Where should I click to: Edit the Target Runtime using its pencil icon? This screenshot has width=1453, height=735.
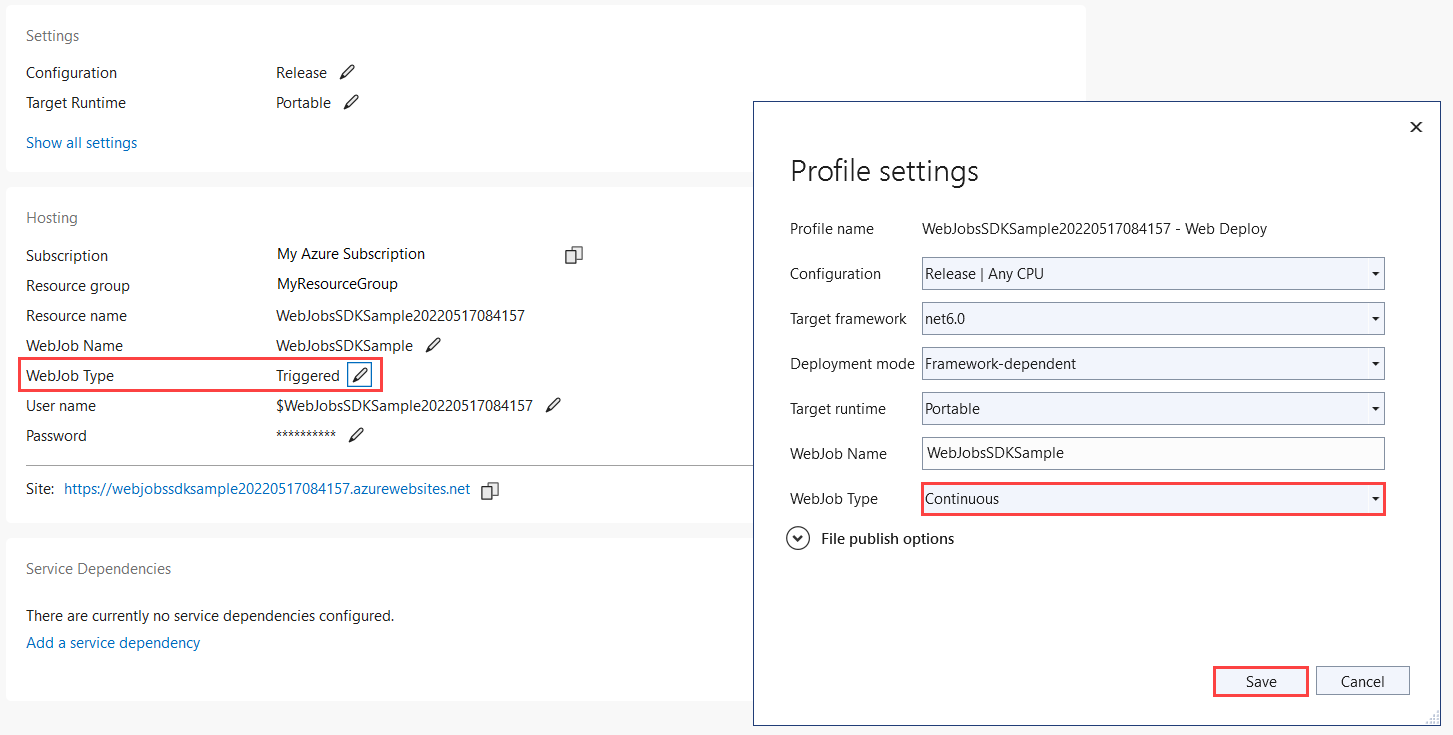click(351, 102)
